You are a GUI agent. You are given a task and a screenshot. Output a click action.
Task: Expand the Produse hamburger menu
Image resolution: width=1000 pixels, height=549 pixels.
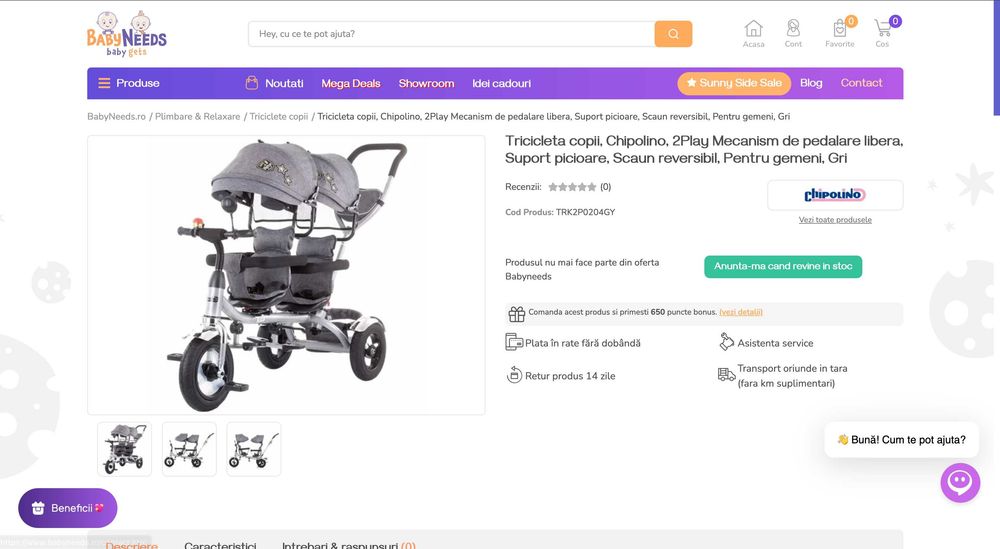point(129,84)
